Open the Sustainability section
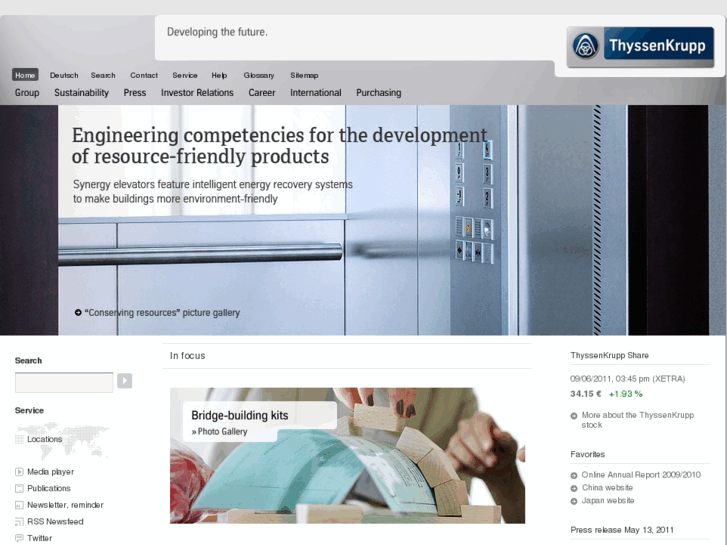 coord(82,93)
